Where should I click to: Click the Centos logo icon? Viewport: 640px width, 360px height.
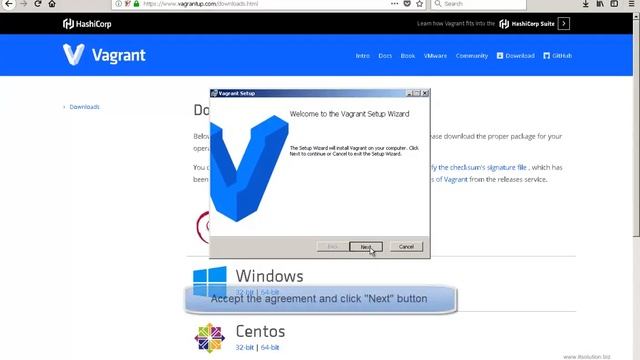209,338
